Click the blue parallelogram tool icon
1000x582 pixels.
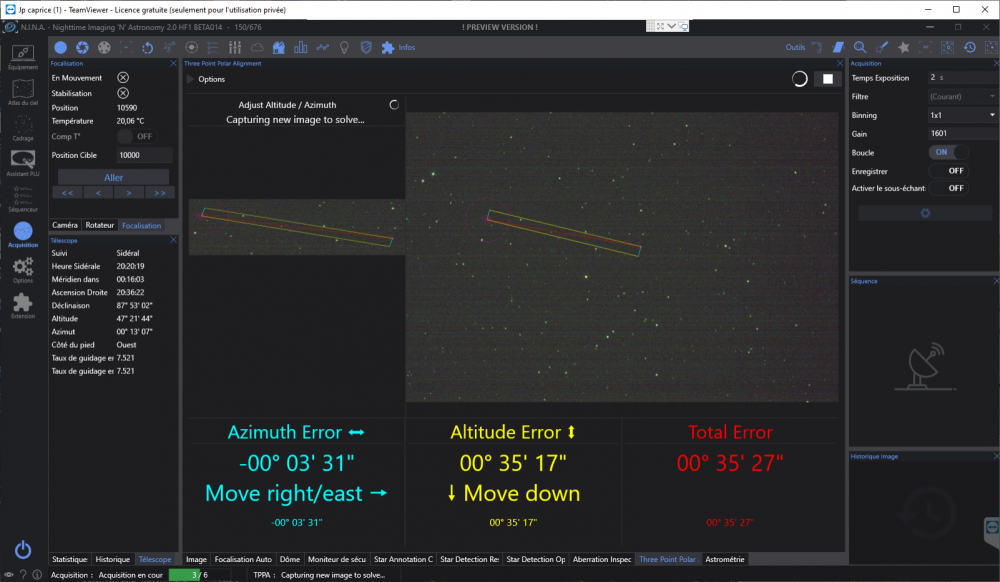click(838, 47)
